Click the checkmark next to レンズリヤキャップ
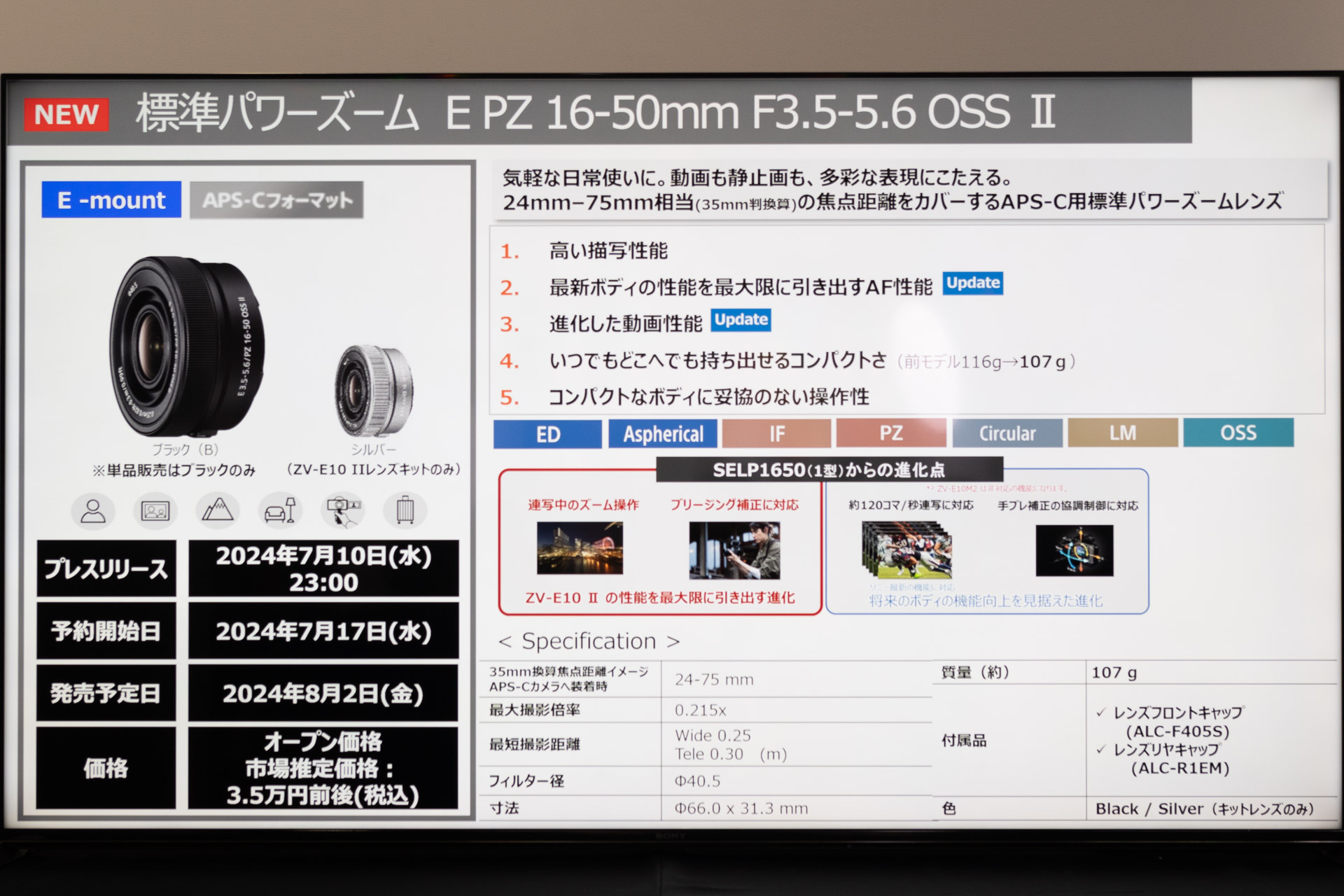 click(x=1101, y=750)
